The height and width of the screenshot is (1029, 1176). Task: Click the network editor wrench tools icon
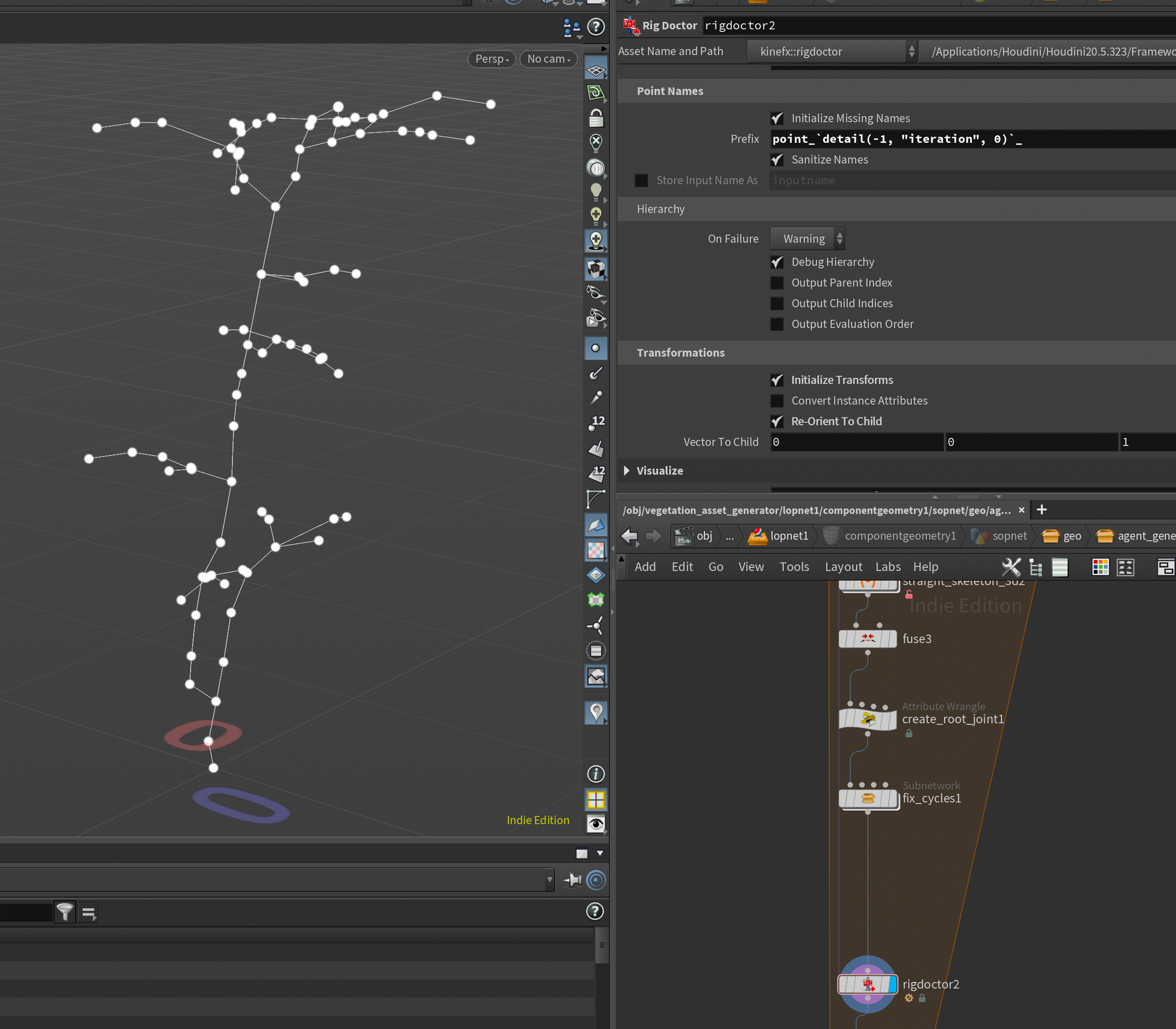1011,567
